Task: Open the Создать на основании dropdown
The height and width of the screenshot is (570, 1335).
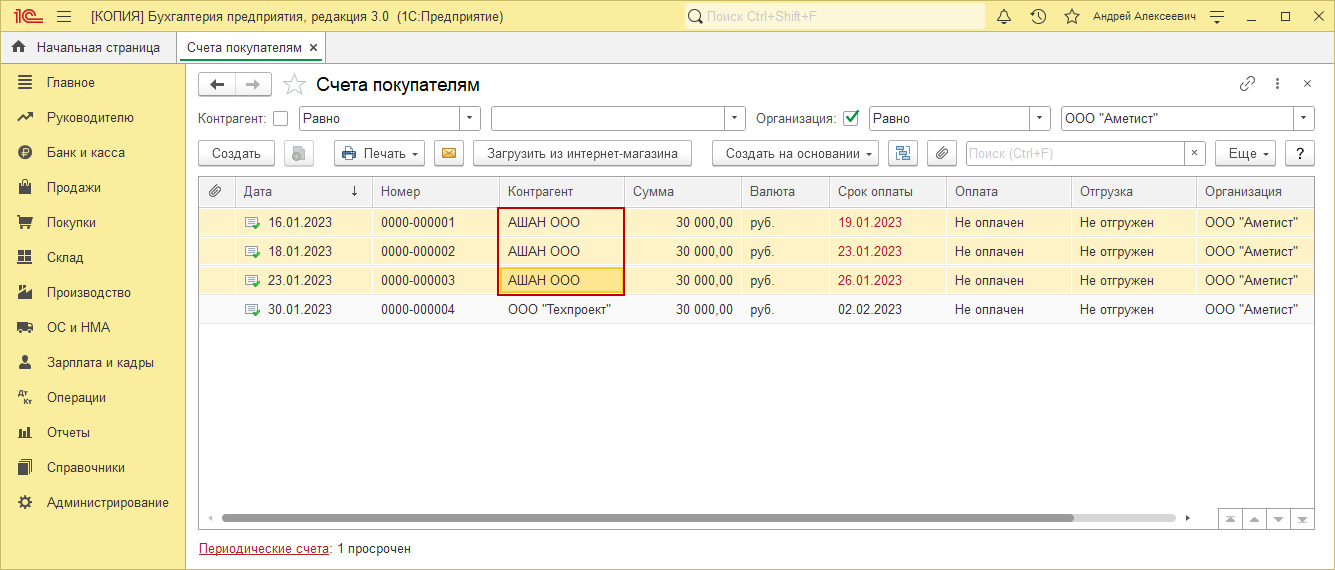Action: [795, 153]
